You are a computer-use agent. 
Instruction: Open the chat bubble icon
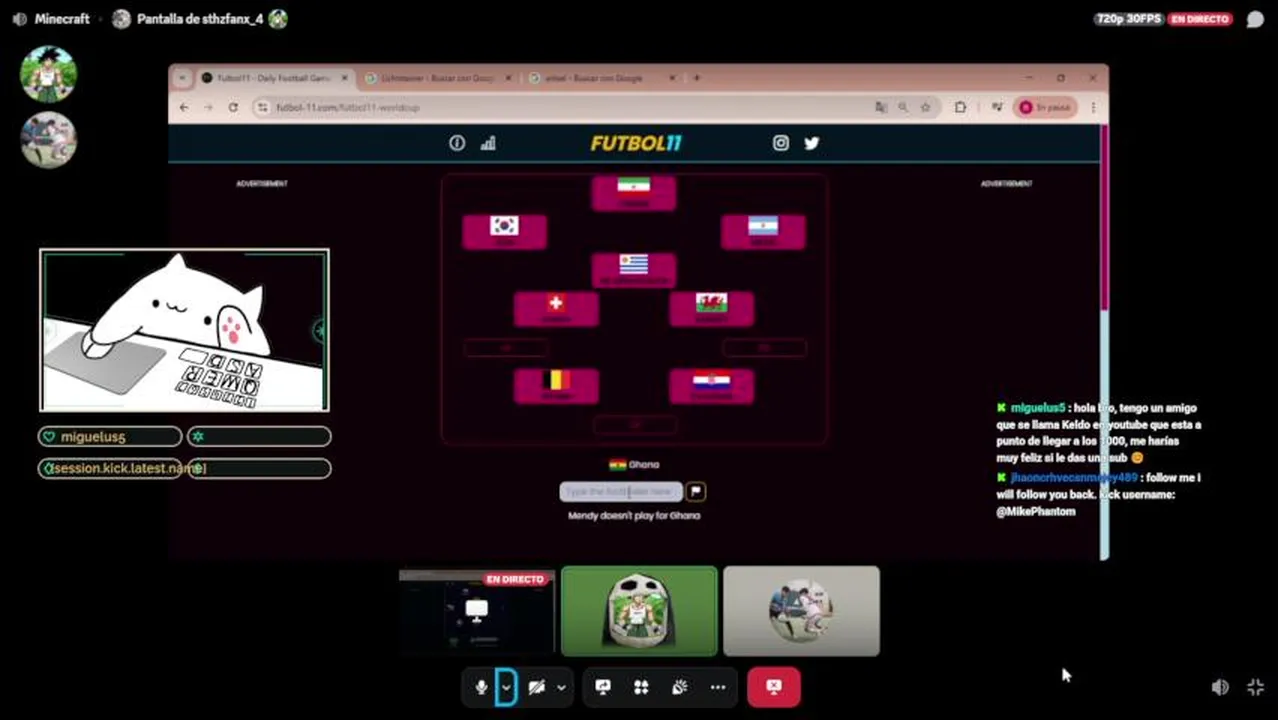(x=1255, y=19)
